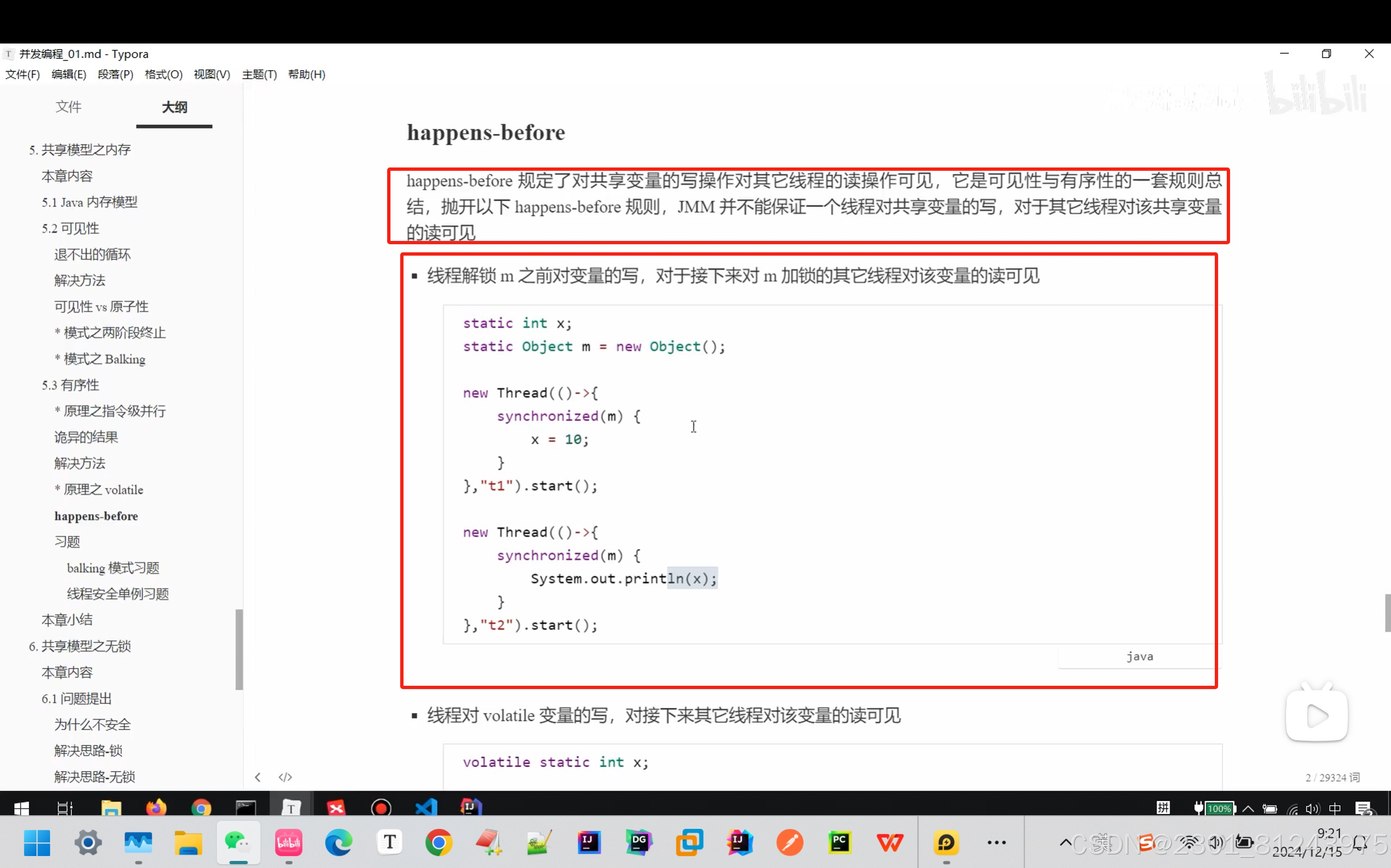Click word count 2 / 29324 词
This screenshot has height=868, width=1391.
coord(1332,777)
